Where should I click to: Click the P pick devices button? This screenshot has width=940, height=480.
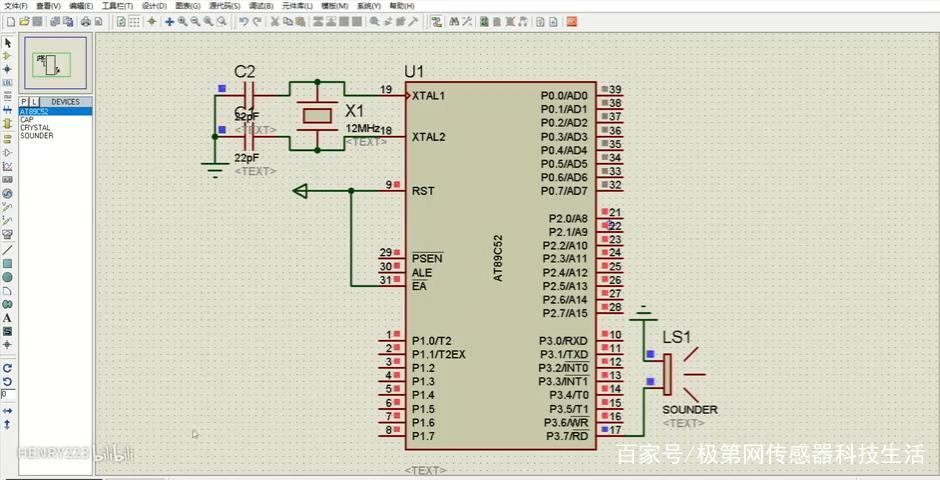tap(24, 102)
